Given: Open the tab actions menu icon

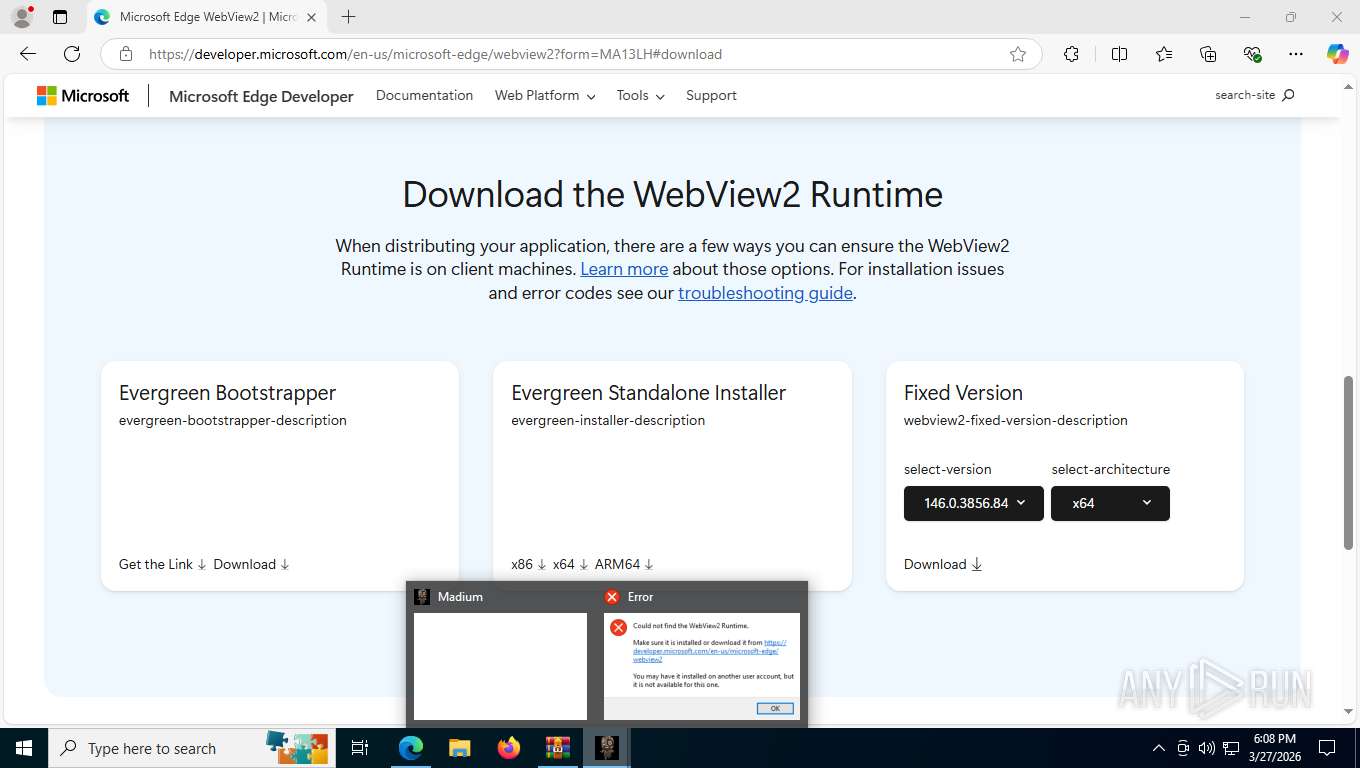Looking at the screenshot, I should [x=60, y=17].
